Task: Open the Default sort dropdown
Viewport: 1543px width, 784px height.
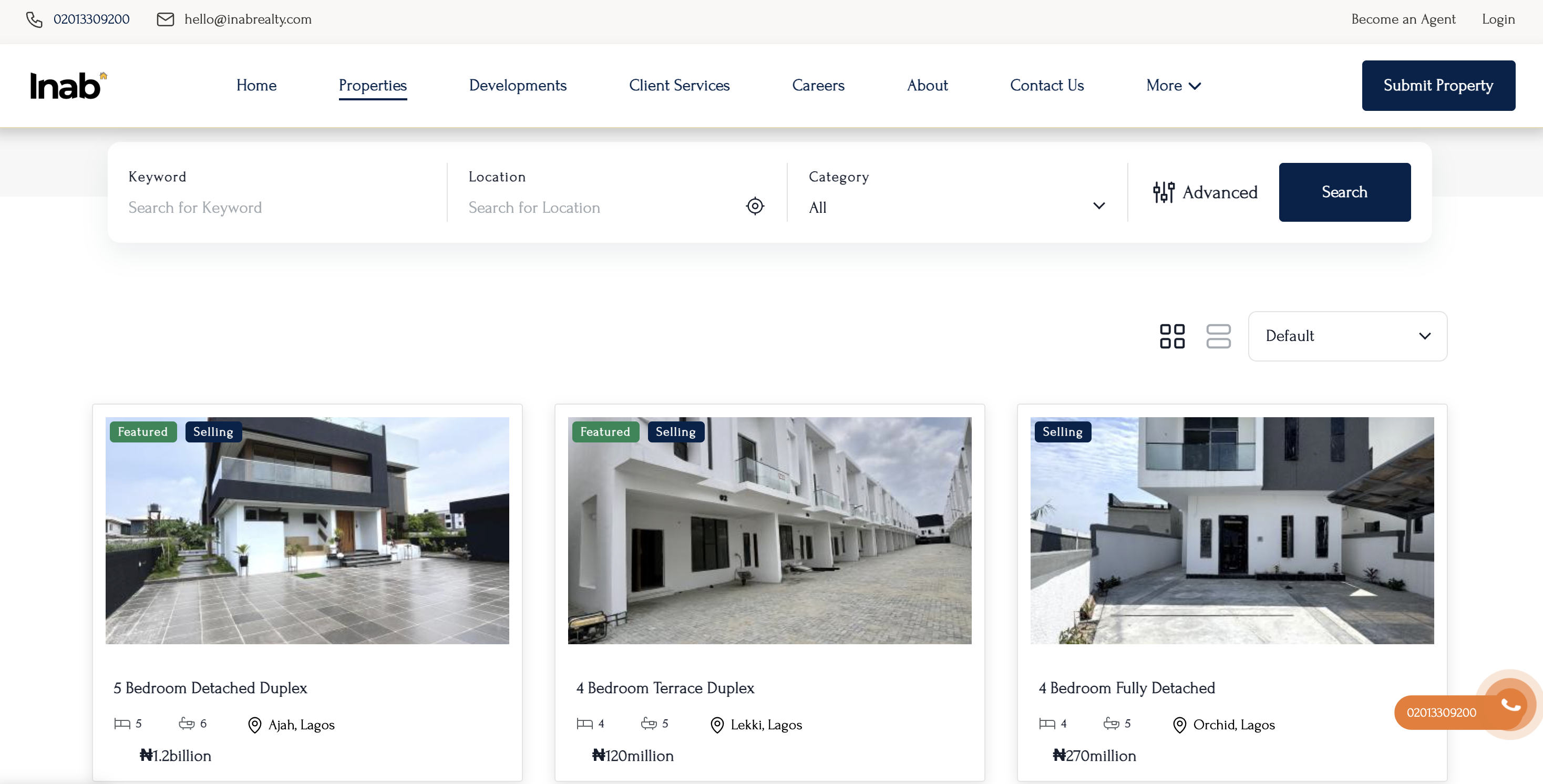Action: pos(1347,336)
